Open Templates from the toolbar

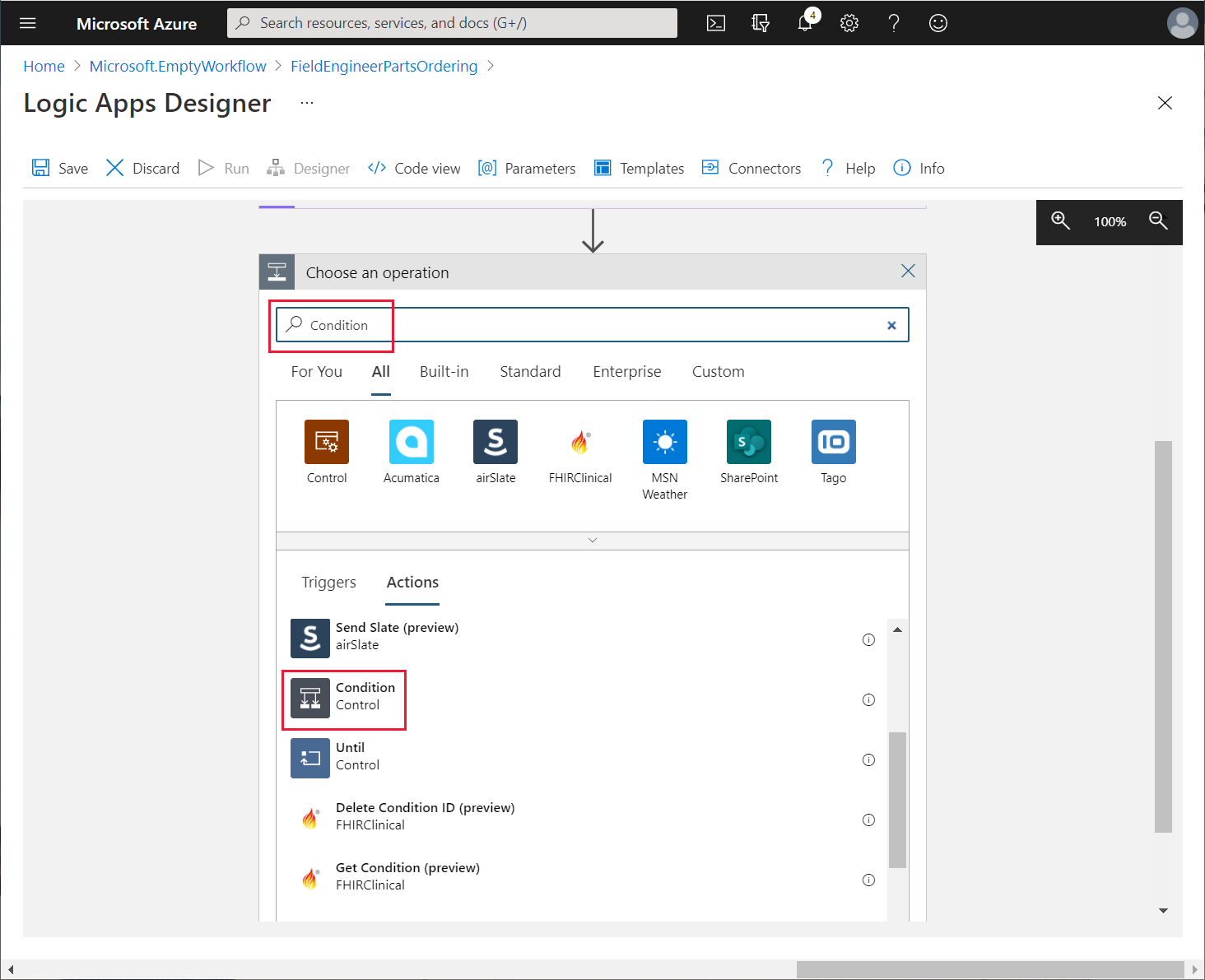pos(640,168)
